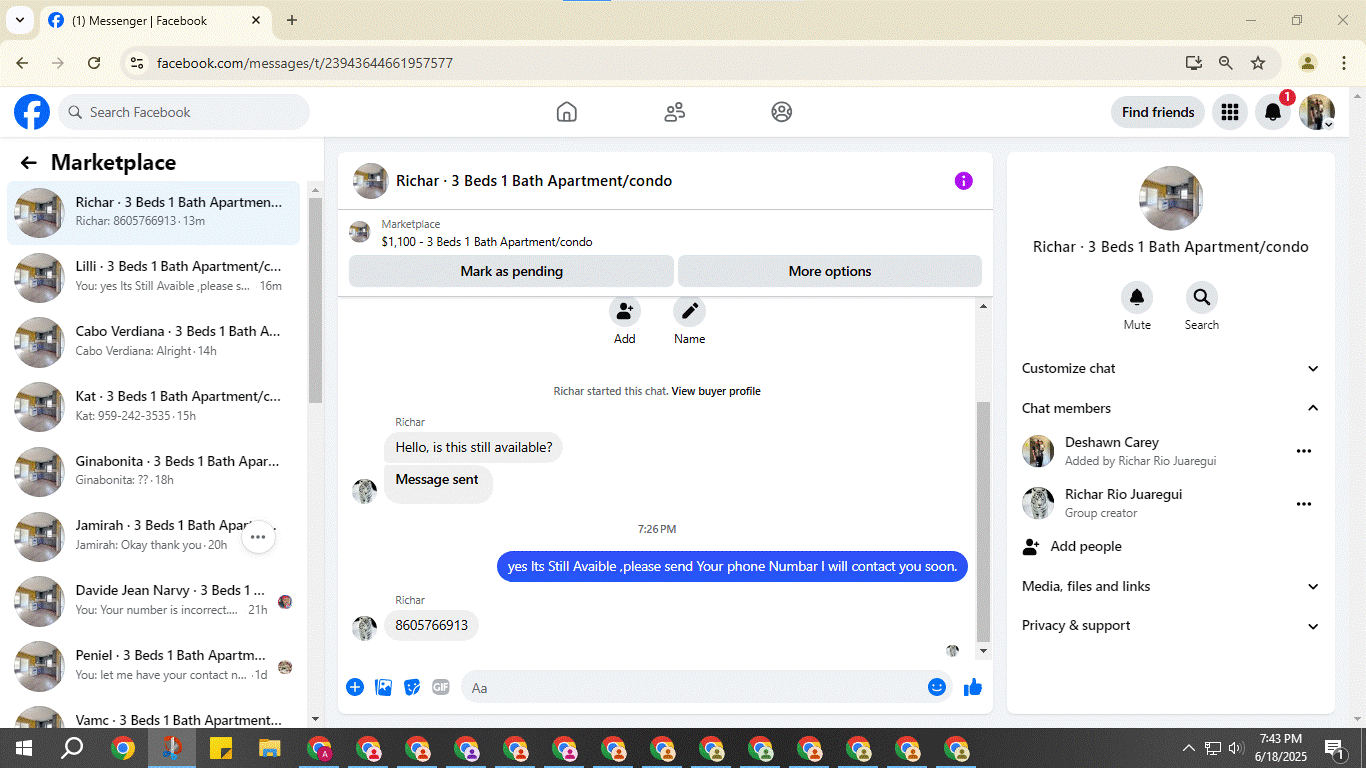Click the Add member icon in chat
This screenshot has width=1366, height=768.
(x=625, y=311)
